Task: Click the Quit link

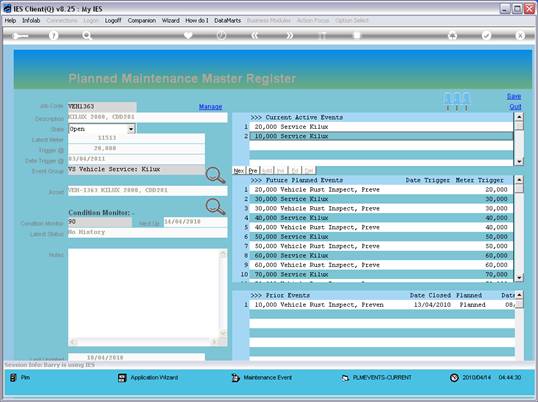Action: (515, 107)
